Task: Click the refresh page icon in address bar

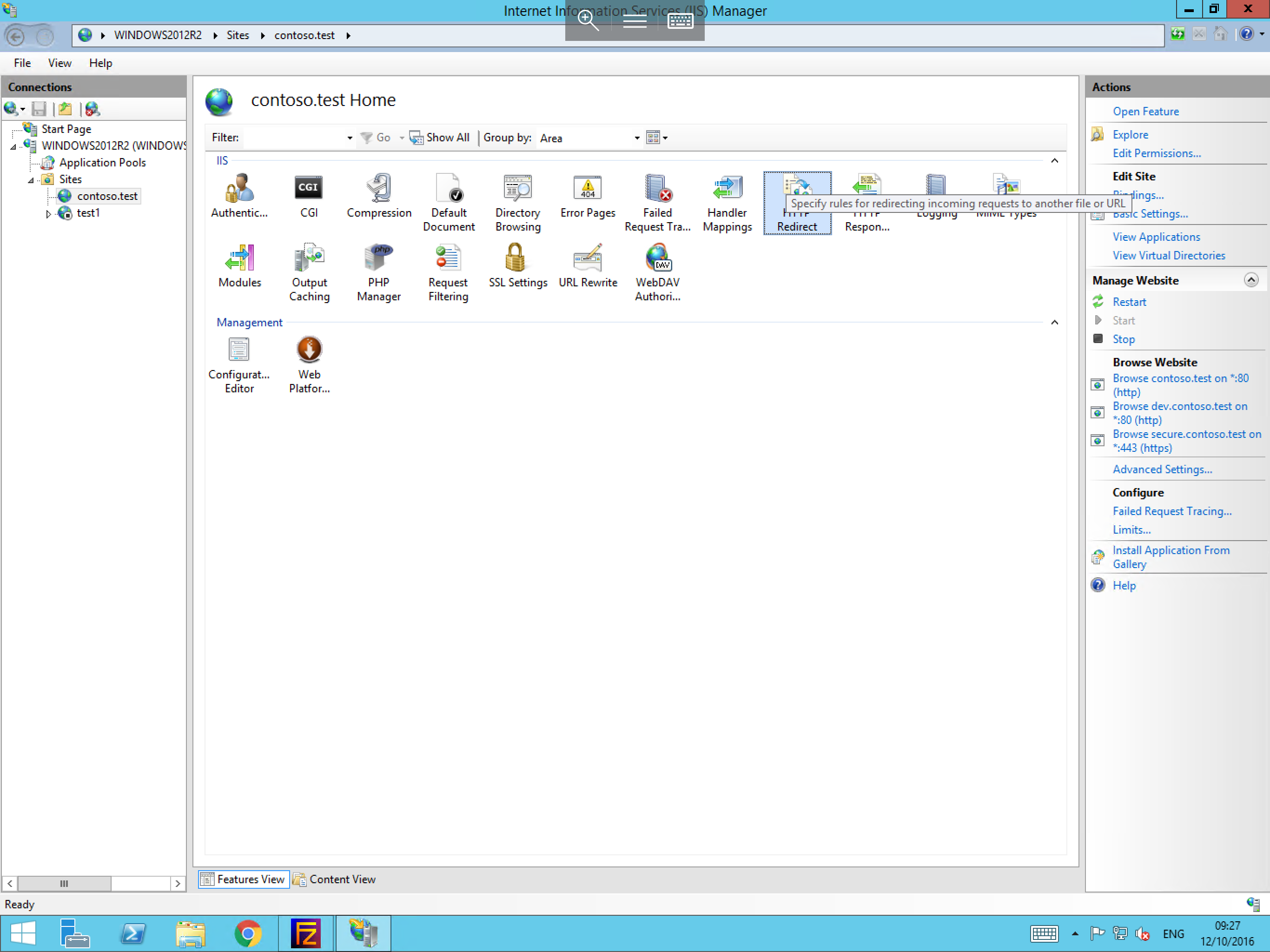Action: 1177,34
